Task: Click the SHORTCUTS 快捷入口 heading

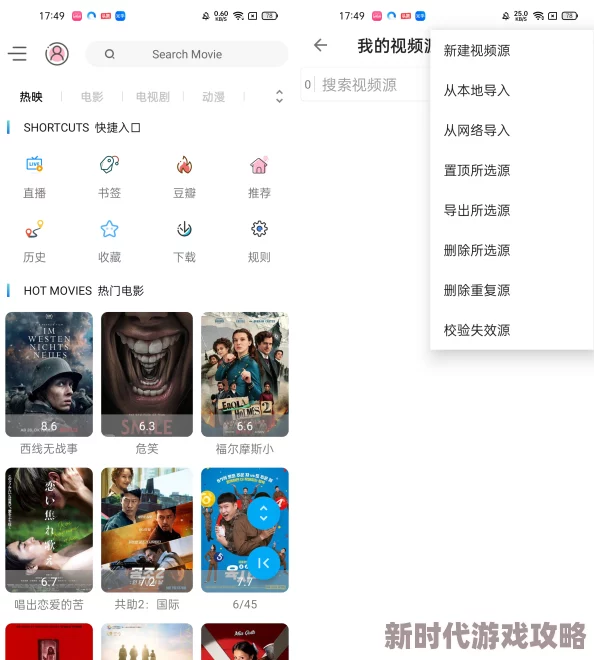Action: tap(82, 128)
